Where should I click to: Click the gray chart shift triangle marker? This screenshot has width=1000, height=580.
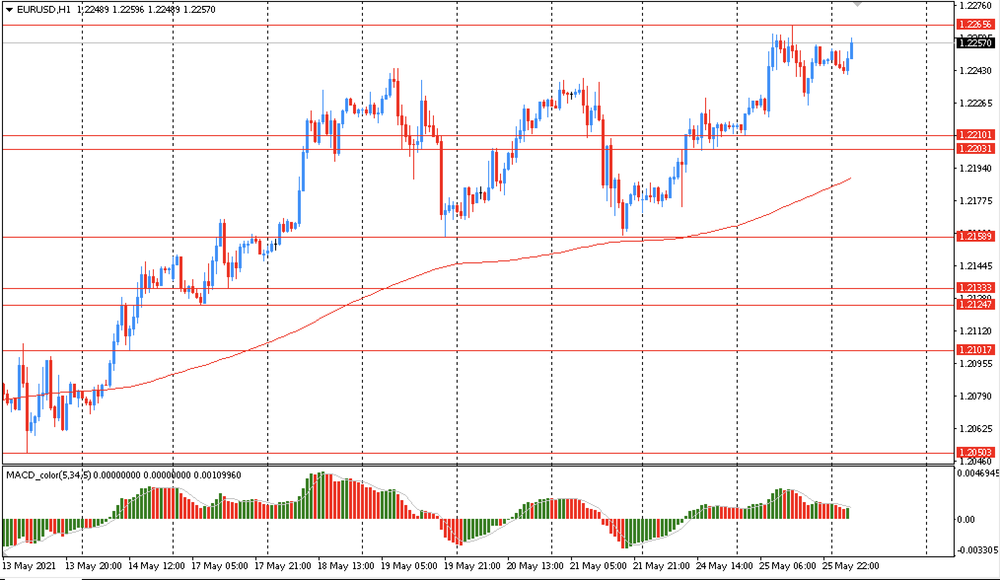[x=858, y=4]
